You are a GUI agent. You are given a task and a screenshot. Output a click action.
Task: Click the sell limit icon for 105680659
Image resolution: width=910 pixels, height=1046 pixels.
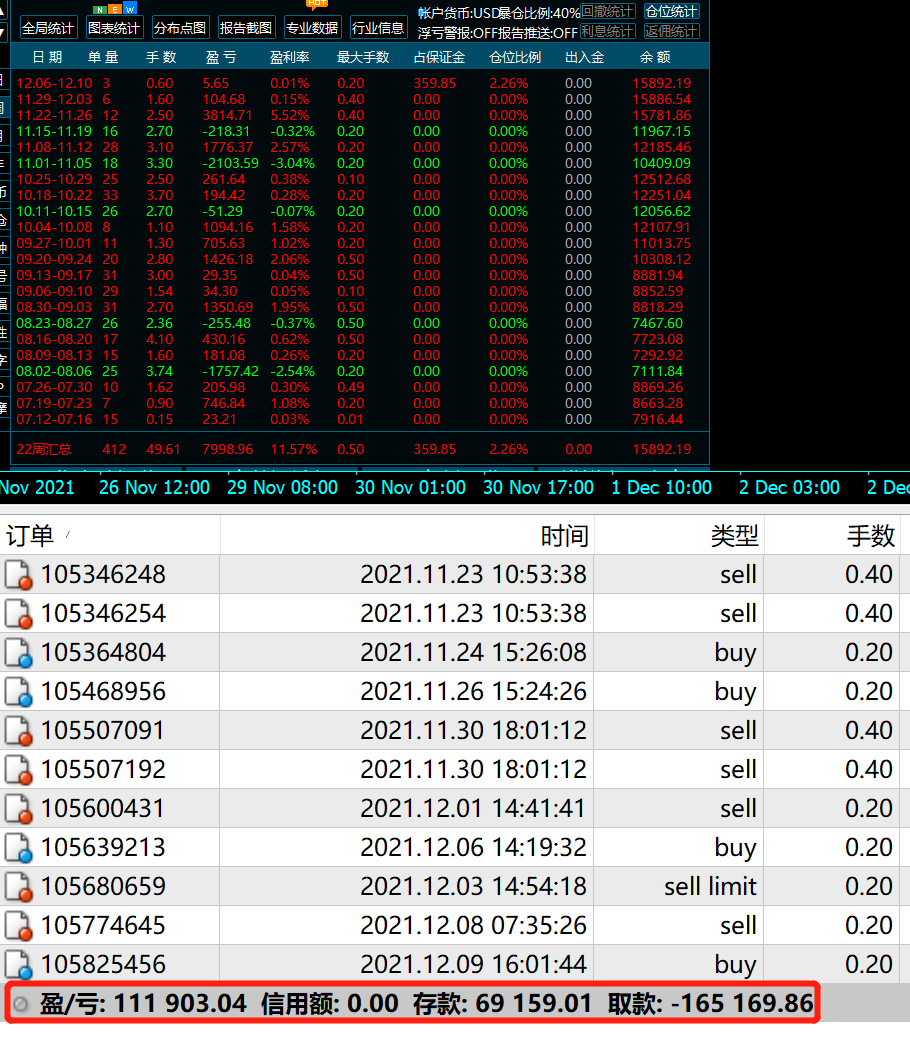coord(17,887)
